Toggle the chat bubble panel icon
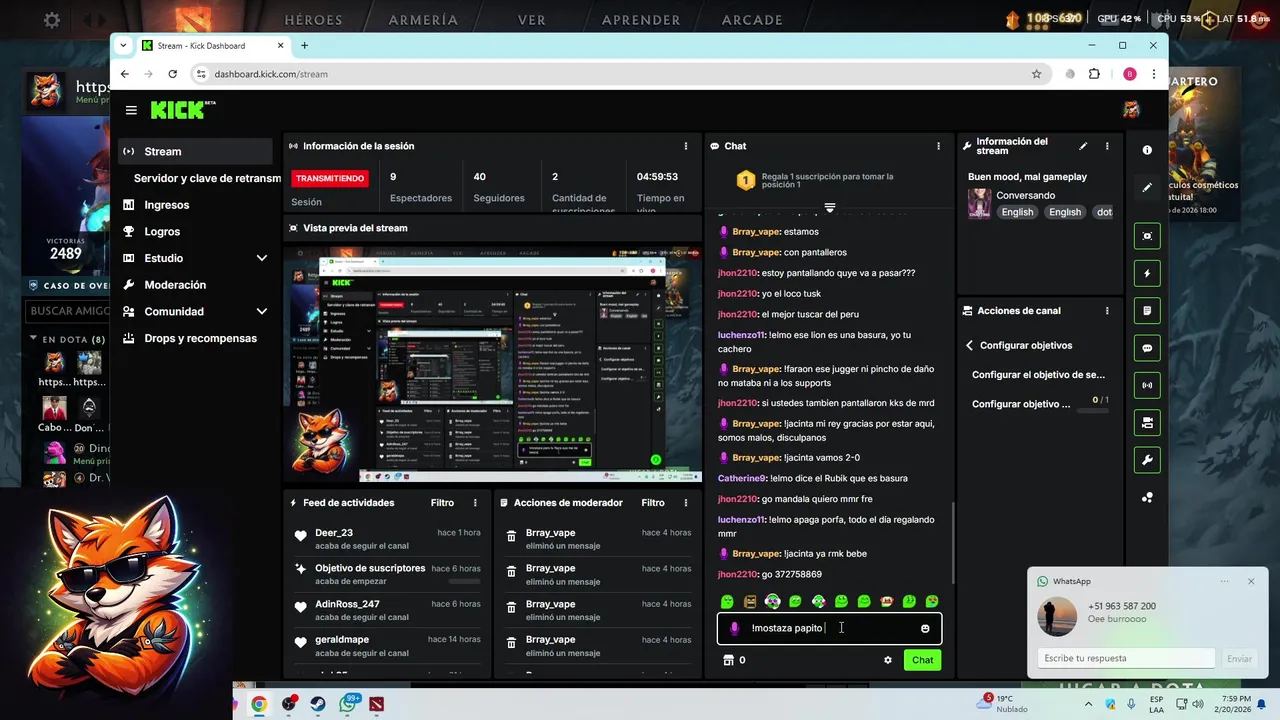 pos(1147,348)
